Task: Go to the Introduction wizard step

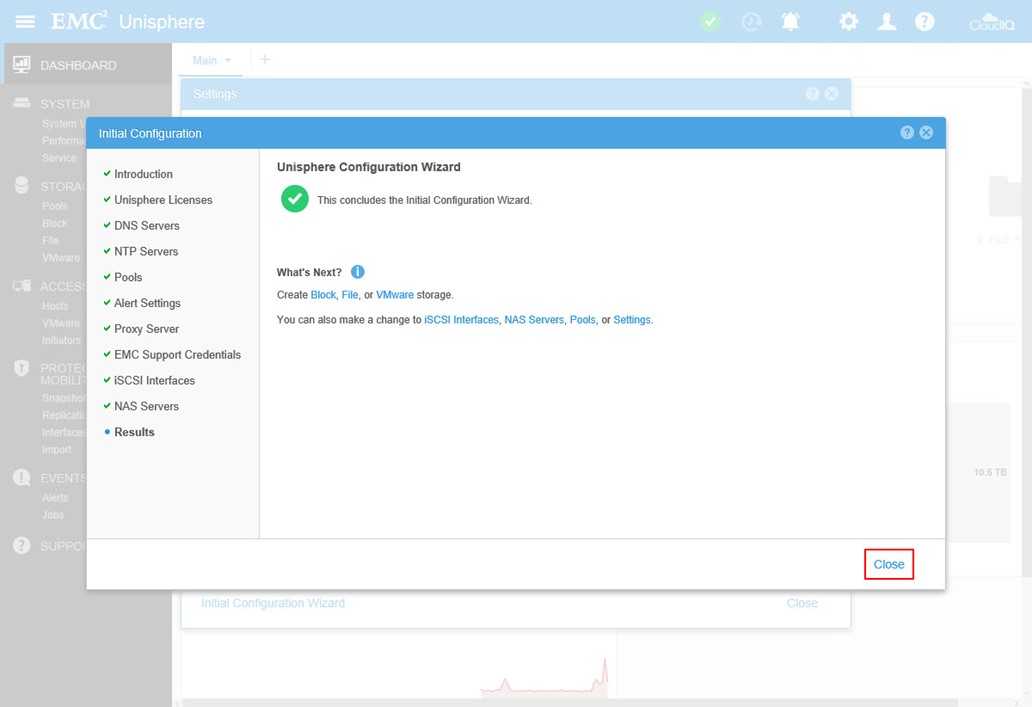Action: [143, 174]
